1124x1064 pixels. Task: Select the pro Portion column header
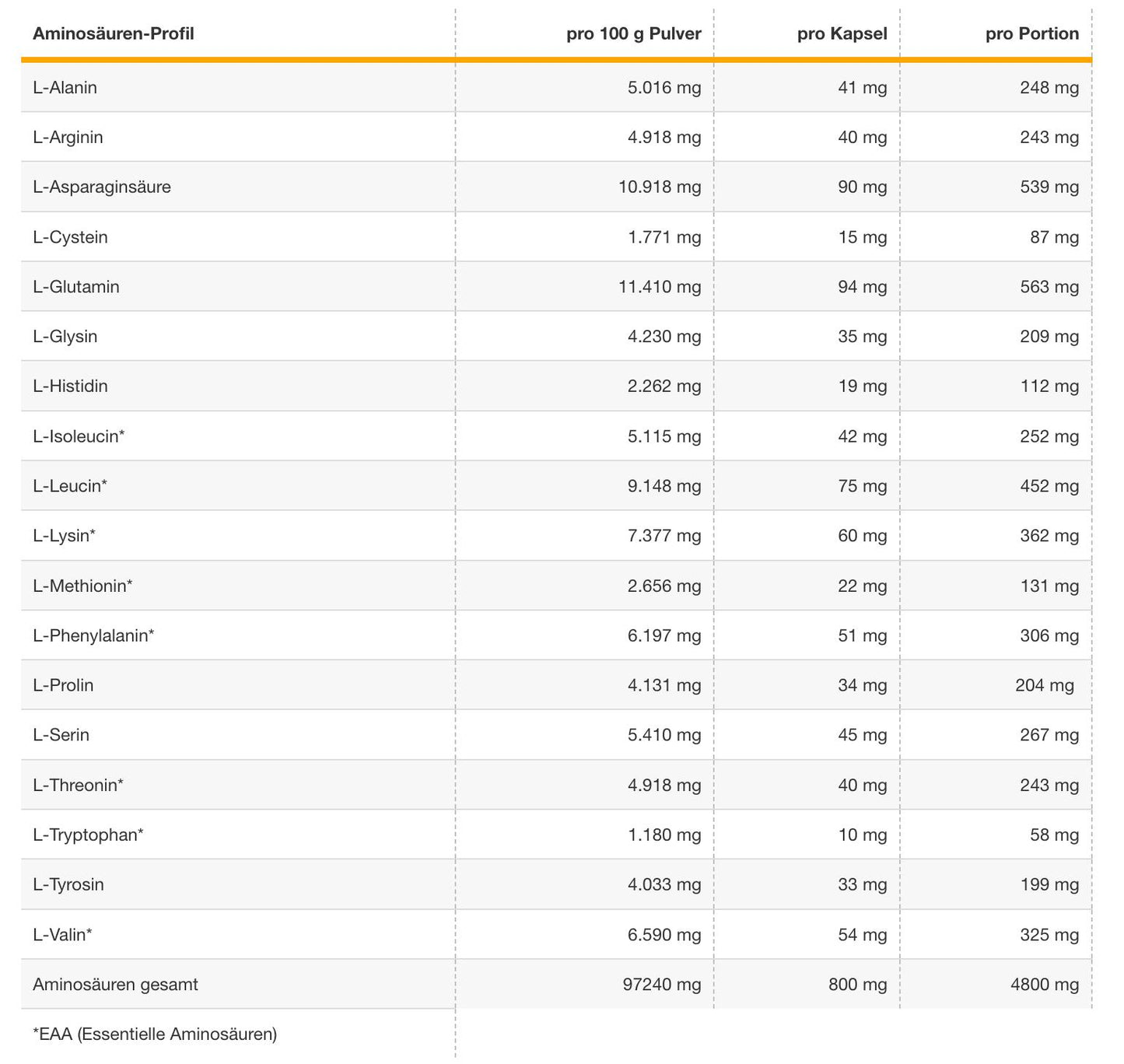tap(1031, 33)
